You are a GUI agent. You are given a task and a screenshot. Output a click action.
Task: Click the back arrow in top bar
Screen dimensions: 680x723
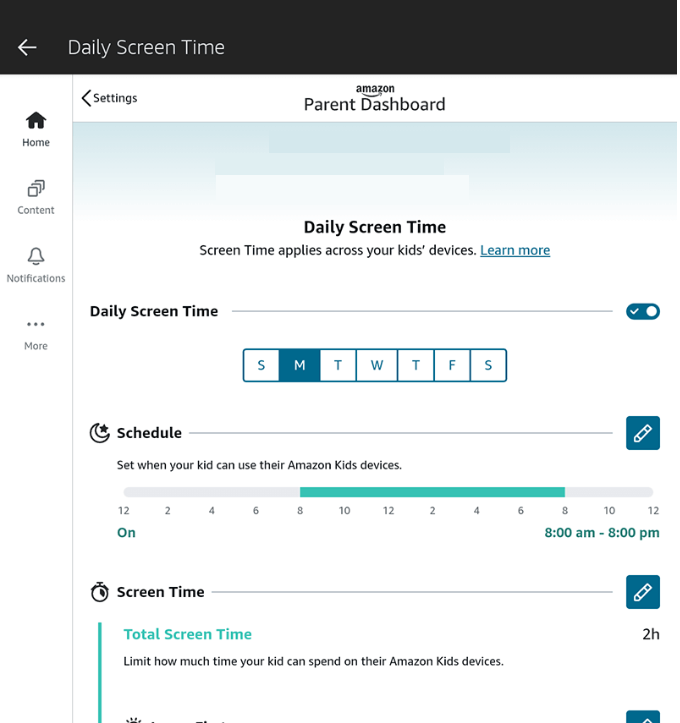(x=27, y=47)
